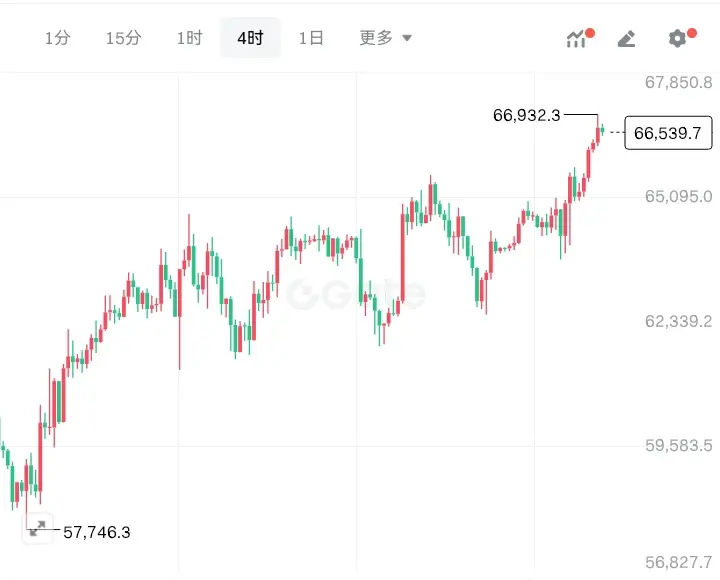Select the 4时 interval tab
This screenshot has width=720, height=580.
click(x=250, y=38)
